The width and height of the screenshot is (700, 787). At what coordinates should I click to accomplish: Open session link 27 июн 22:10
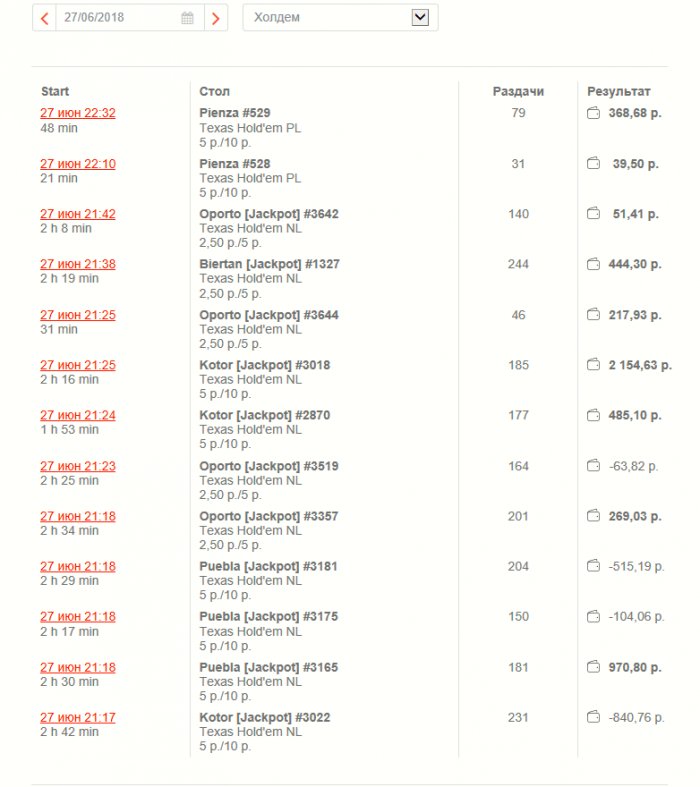pyautogui.click(x=78, y=164)
